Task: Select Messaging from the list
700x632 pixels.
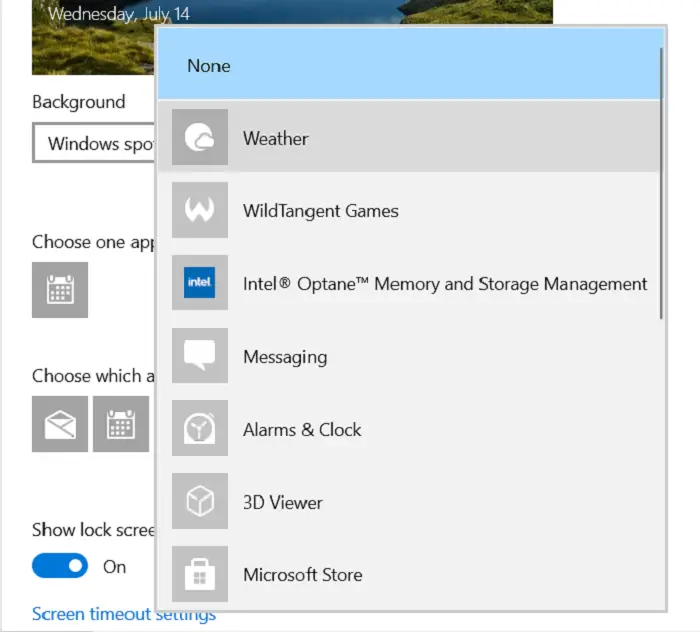Action: [408, 356]
